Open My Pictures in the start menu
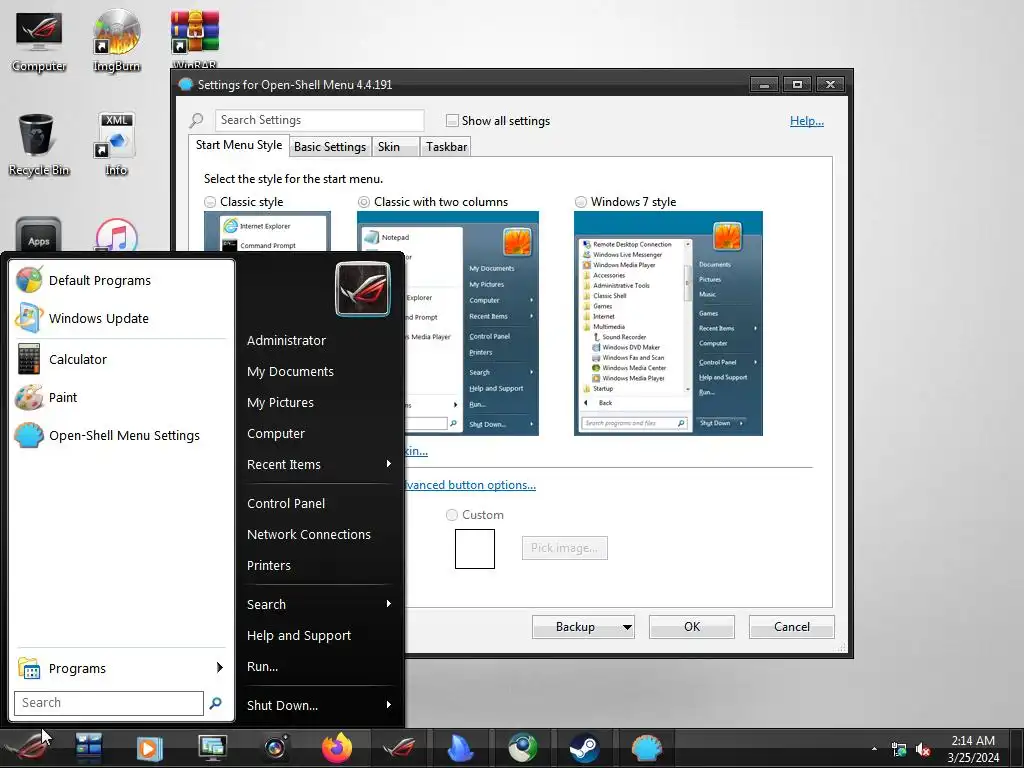The width and height of the screenshot is (1024, 768). point(280,402)
